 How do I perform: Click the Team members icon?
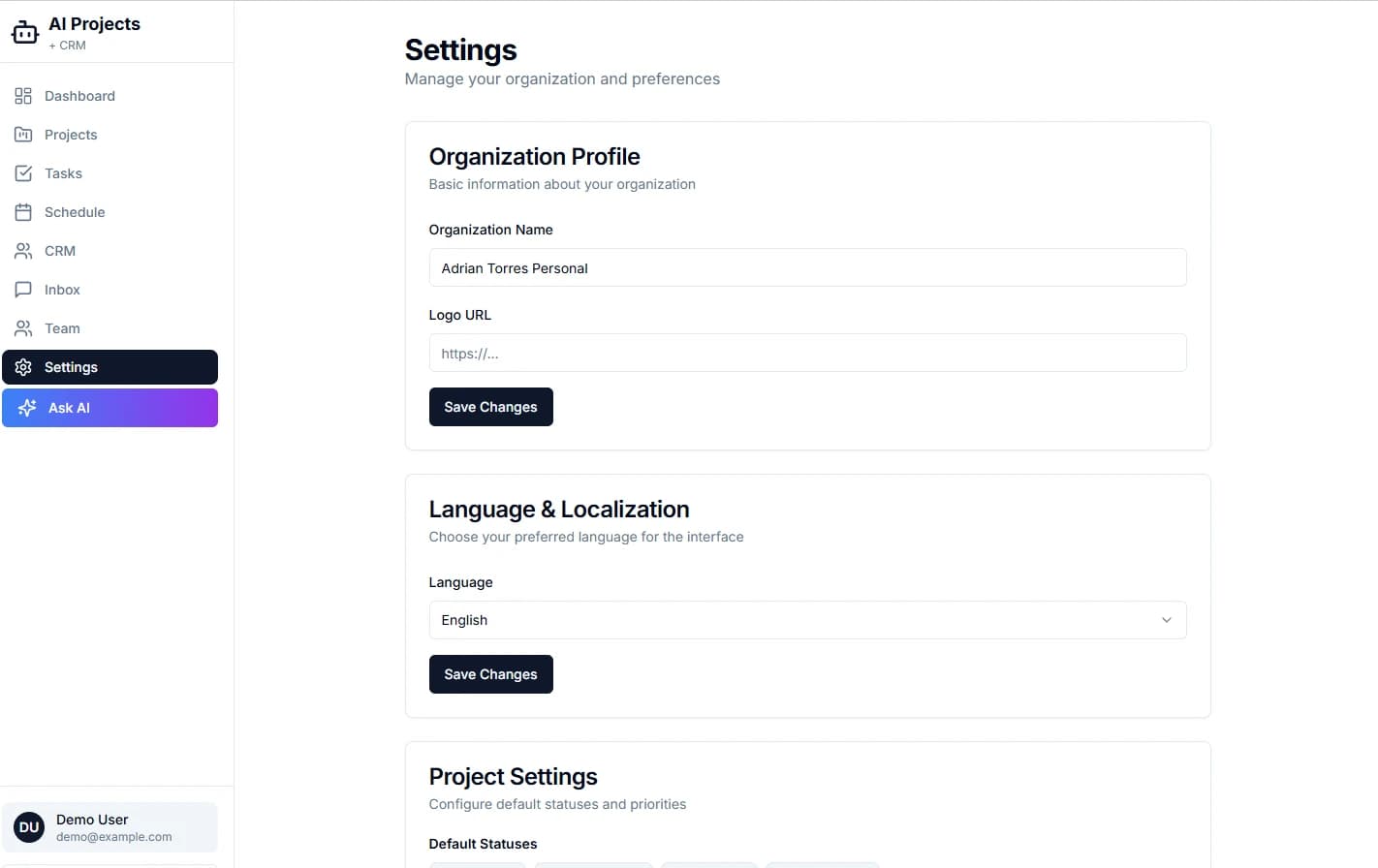pyautogui.click(x=23, y=328)
